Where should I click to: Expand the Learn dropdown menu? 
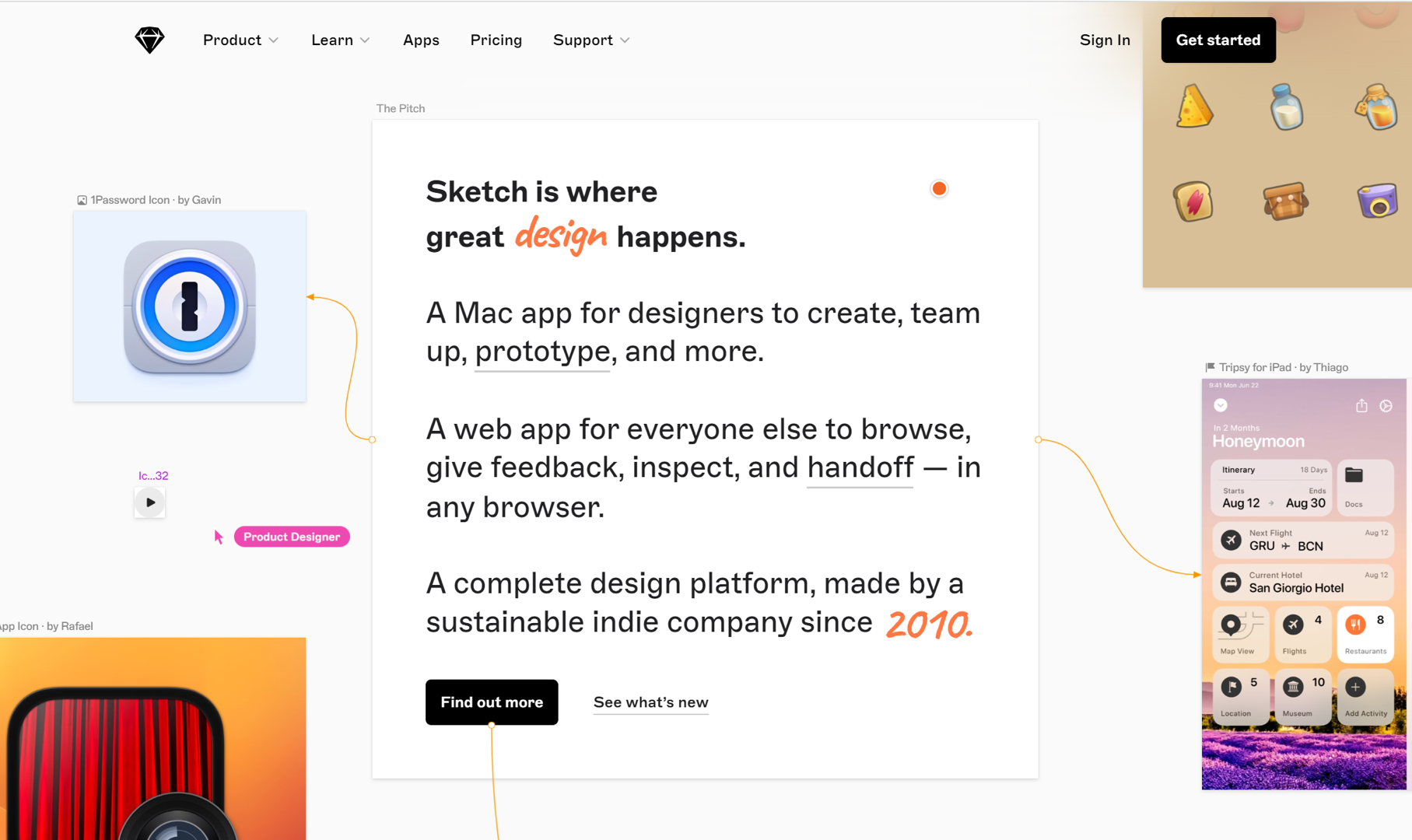[340, 40]
